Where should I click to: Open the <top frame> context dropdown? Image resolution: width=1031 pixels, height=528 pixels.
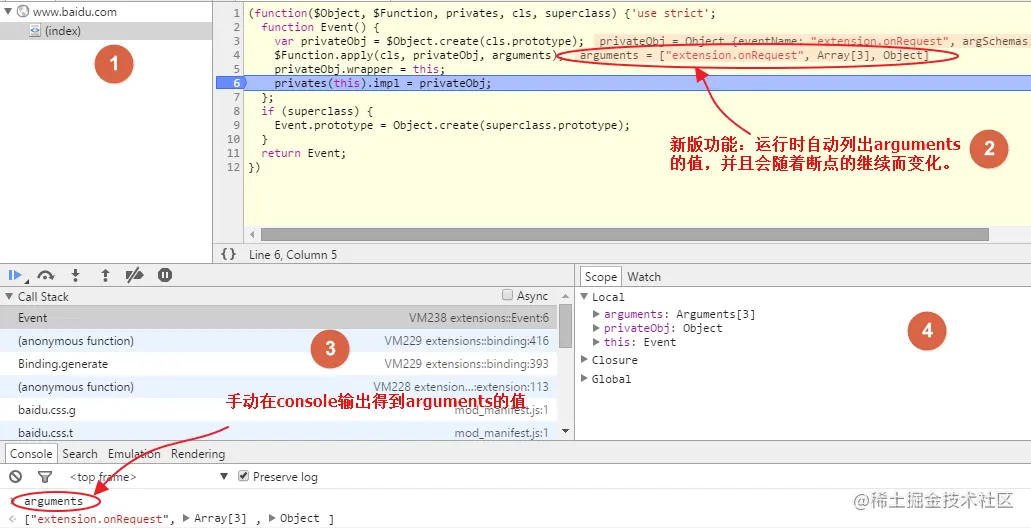click(x=149, y=476)
